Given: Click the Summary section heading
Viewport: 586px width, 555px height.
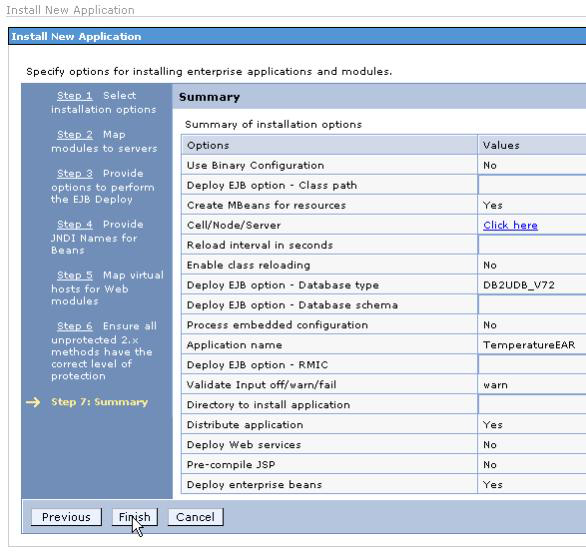Looking at the screenshot, I should [x=209, y=97].
